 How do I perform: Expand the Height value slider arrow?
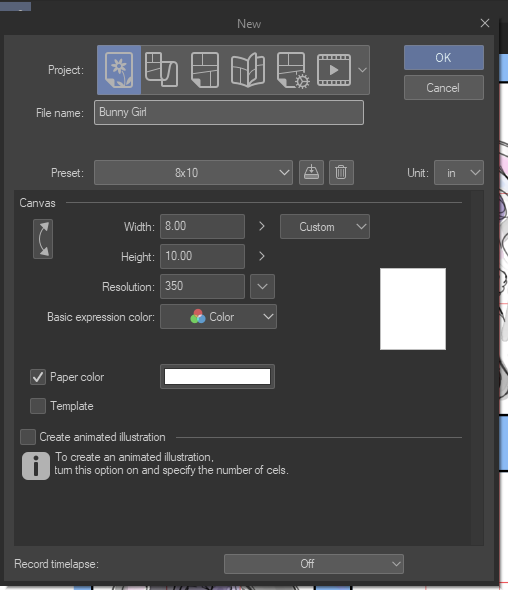[262, 256]
